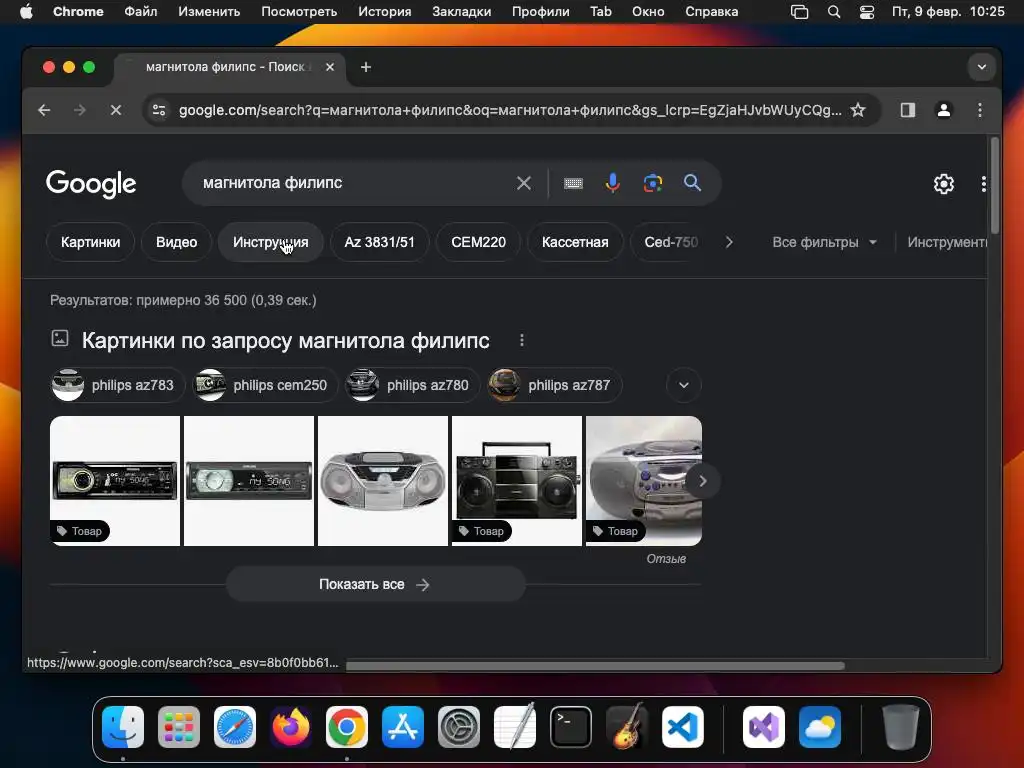Open the silver boombox image thumbnail

[383, 481]
